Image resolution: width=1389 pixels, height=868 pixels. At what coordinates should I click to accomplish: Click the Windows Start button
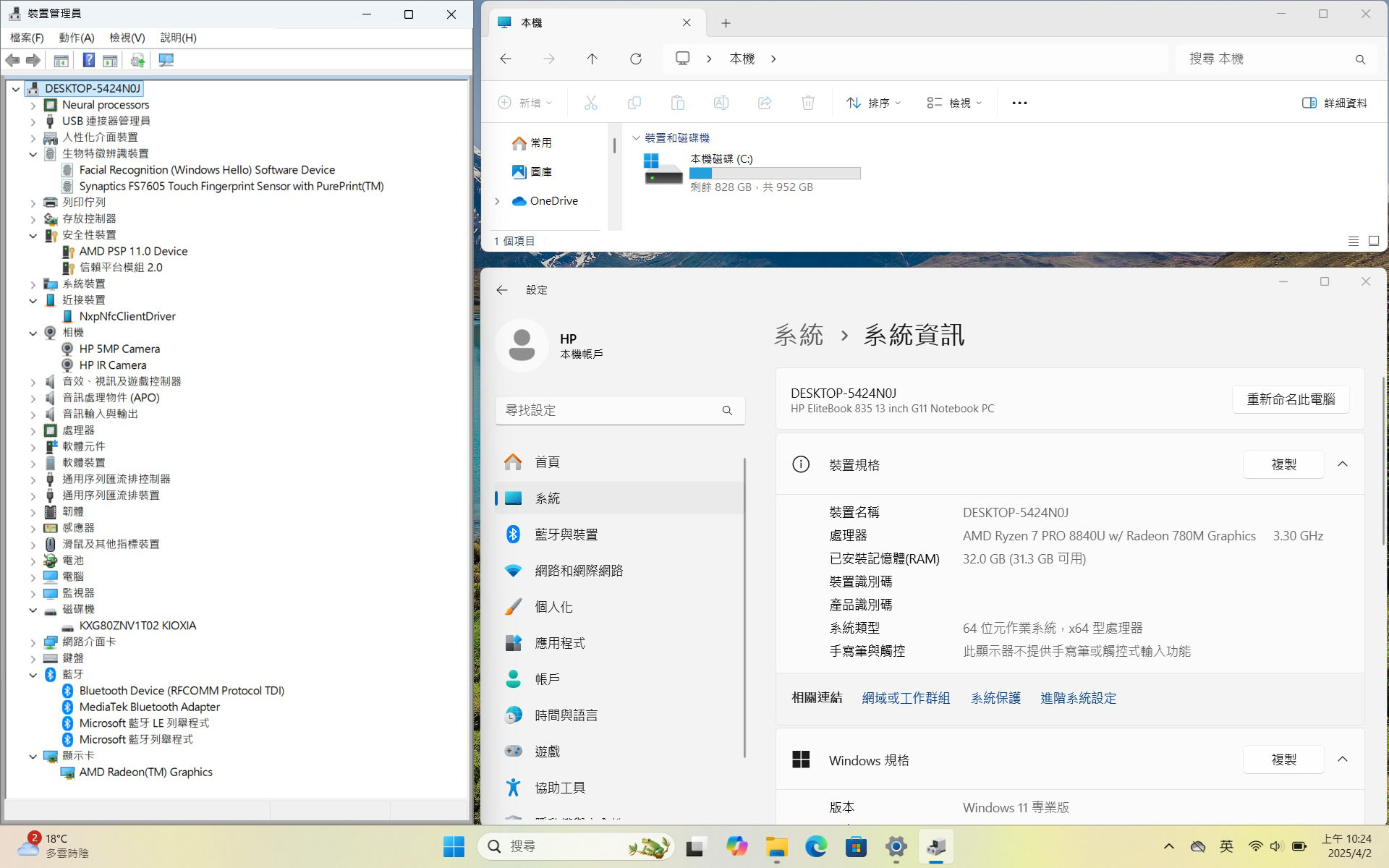(454, 846)
